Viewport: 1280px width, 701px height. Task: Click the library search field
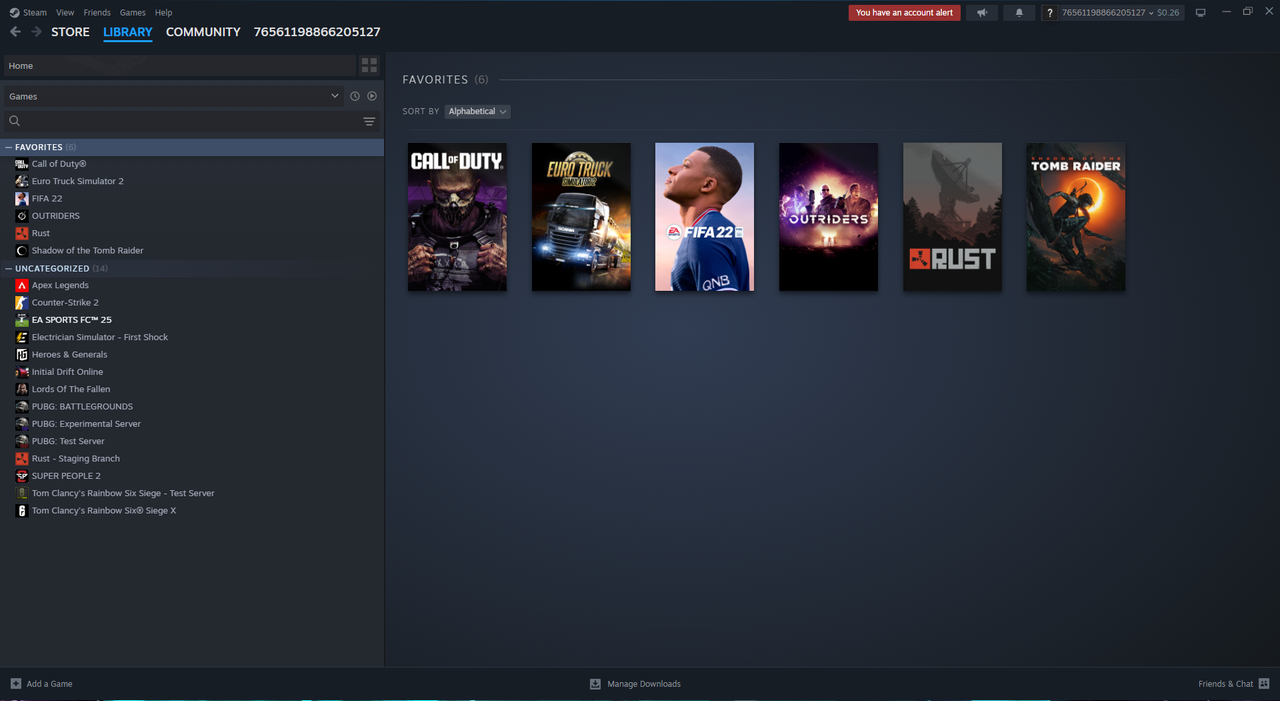[x=191, y=121]
